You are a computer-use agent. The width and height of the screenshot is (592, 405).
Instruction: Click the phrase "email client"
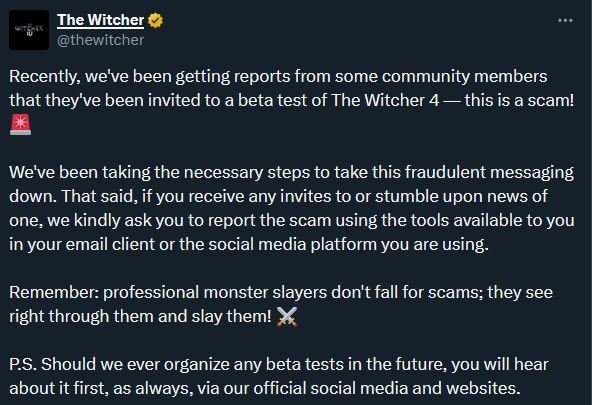tap(110, 245)
